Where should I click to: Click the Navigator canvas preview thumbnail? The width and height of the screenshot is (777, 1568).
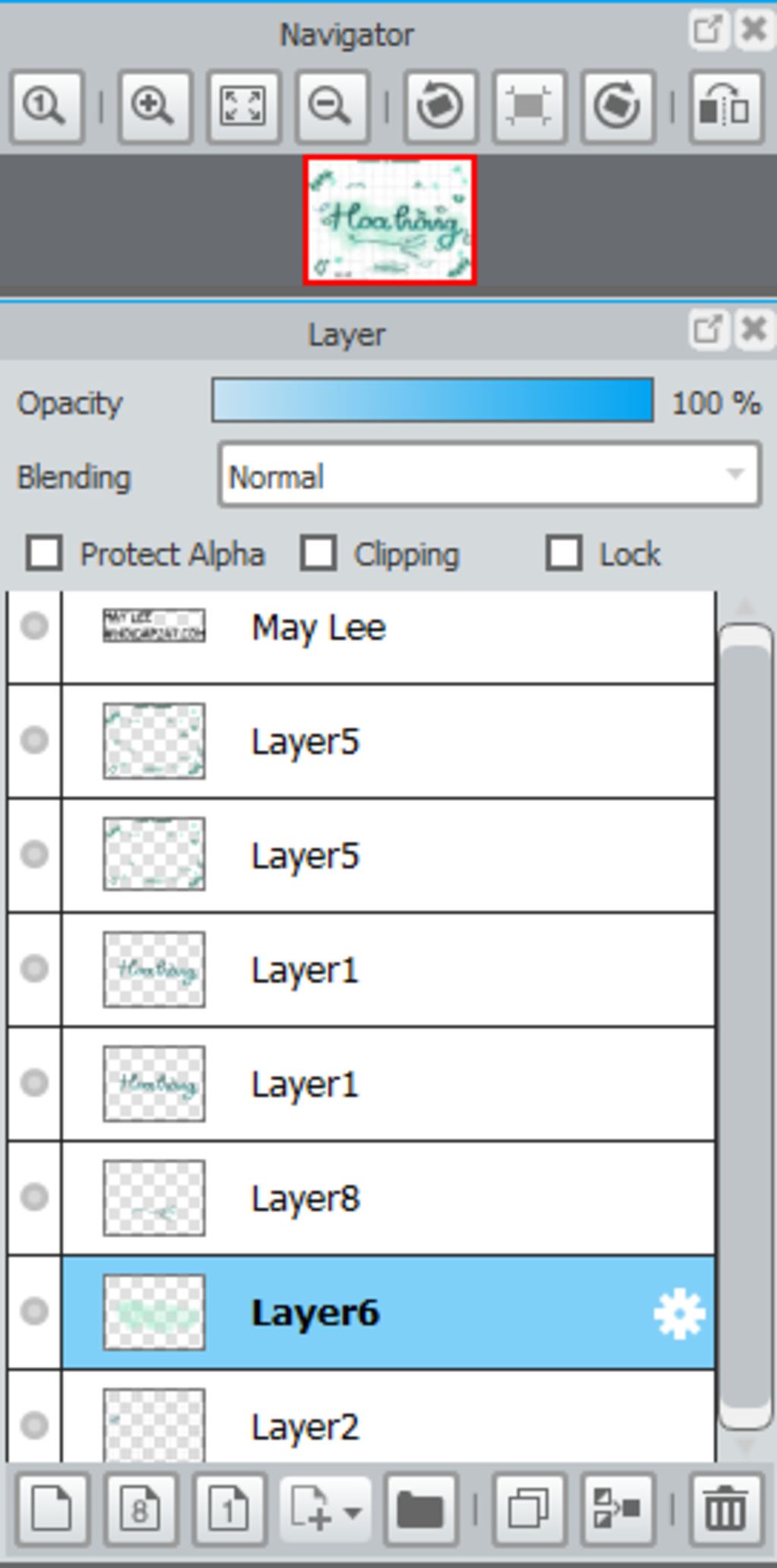pos(390,221)
